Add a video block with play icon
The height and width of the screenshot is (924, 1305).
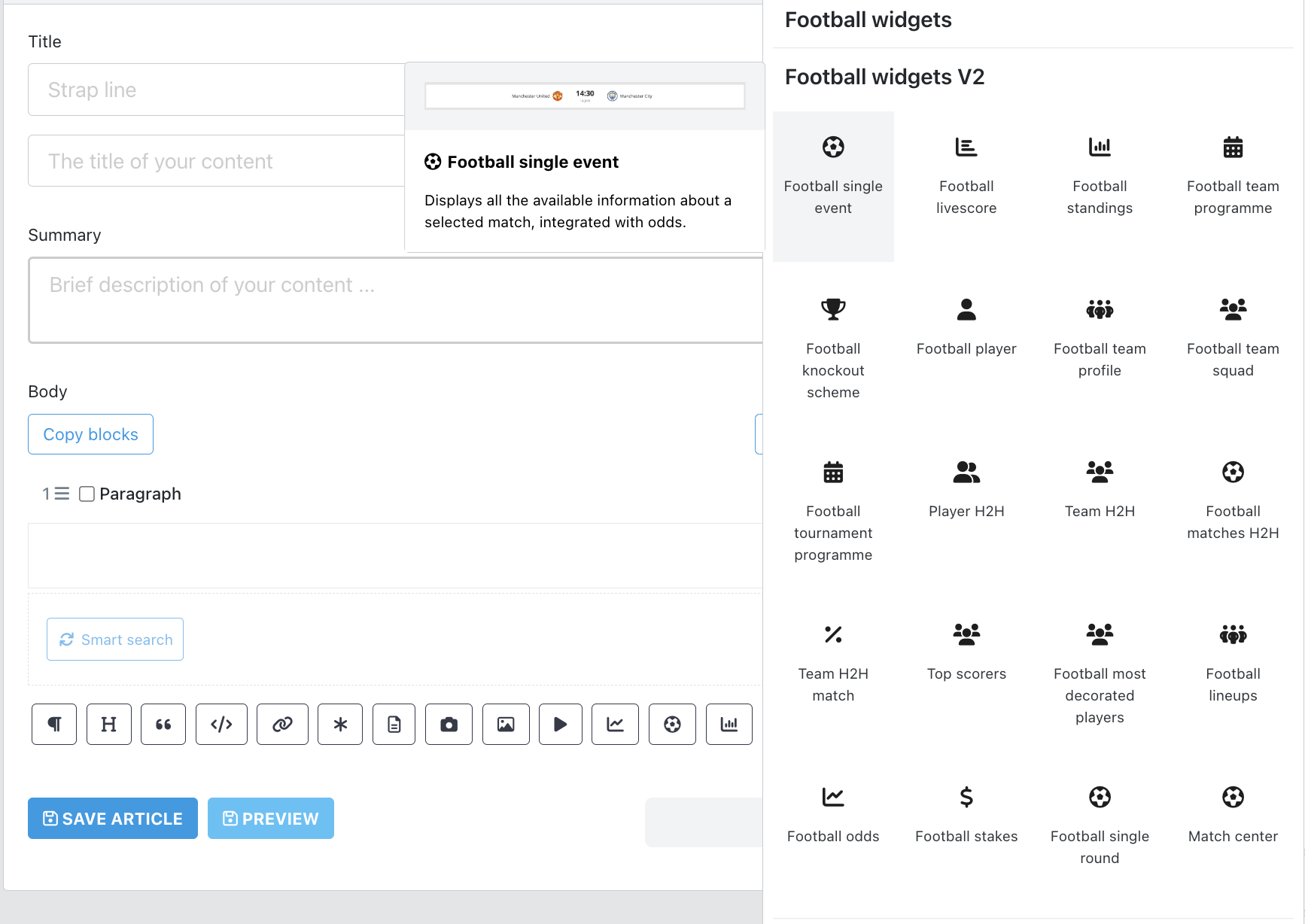coord(561,724)
